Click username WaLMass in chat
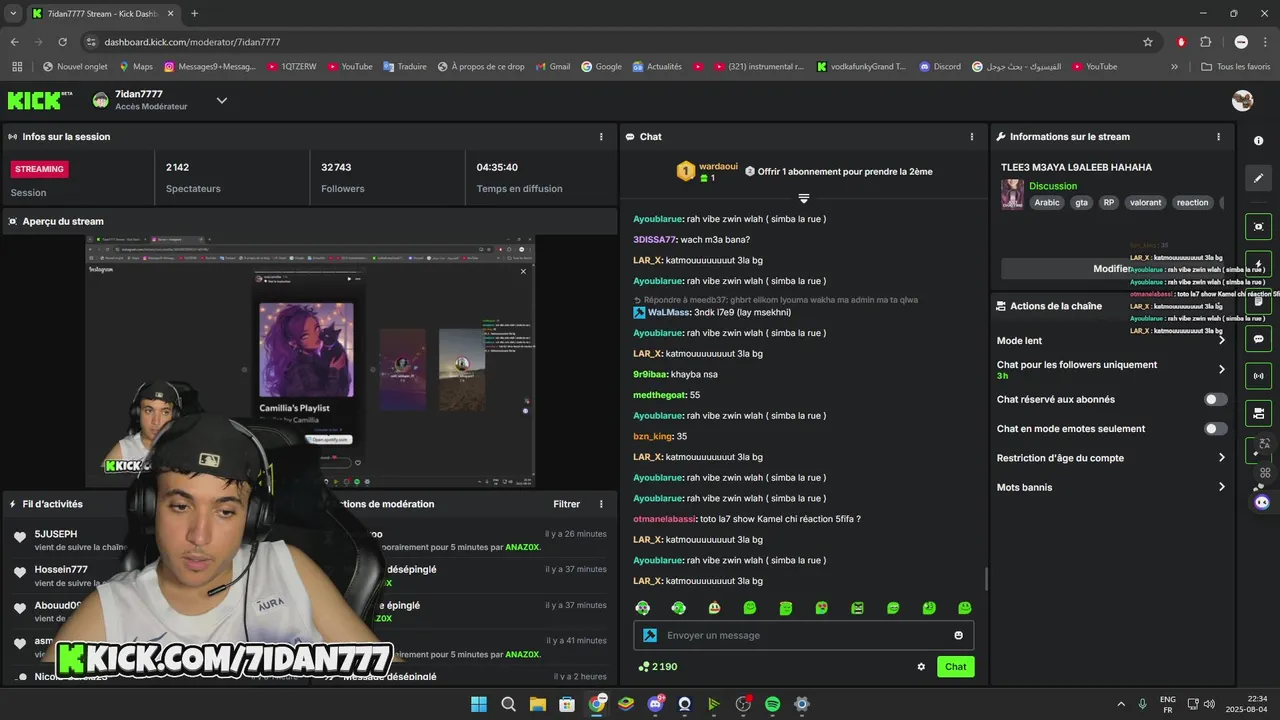 (669, 312)
